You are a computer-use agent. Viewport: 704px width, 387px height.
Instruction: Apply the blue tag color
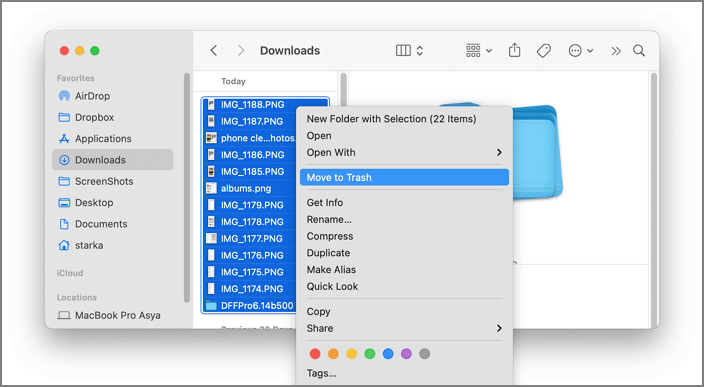(388, 354)
